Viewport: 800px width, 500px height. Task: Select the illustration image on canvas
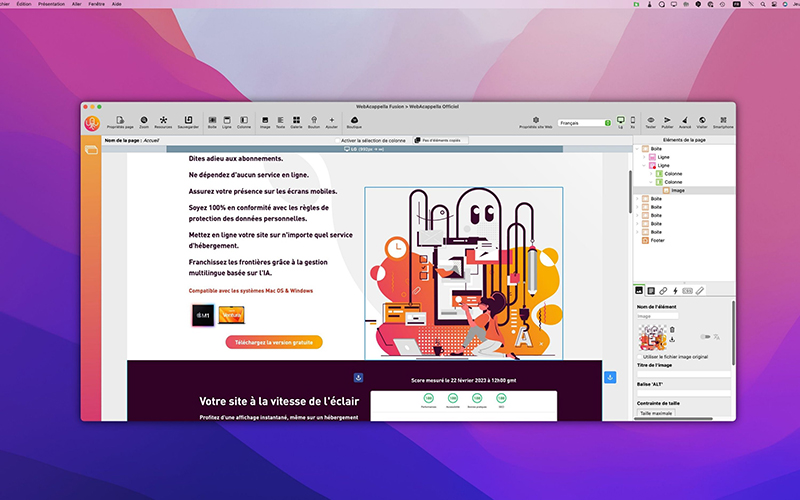[464, 273]
